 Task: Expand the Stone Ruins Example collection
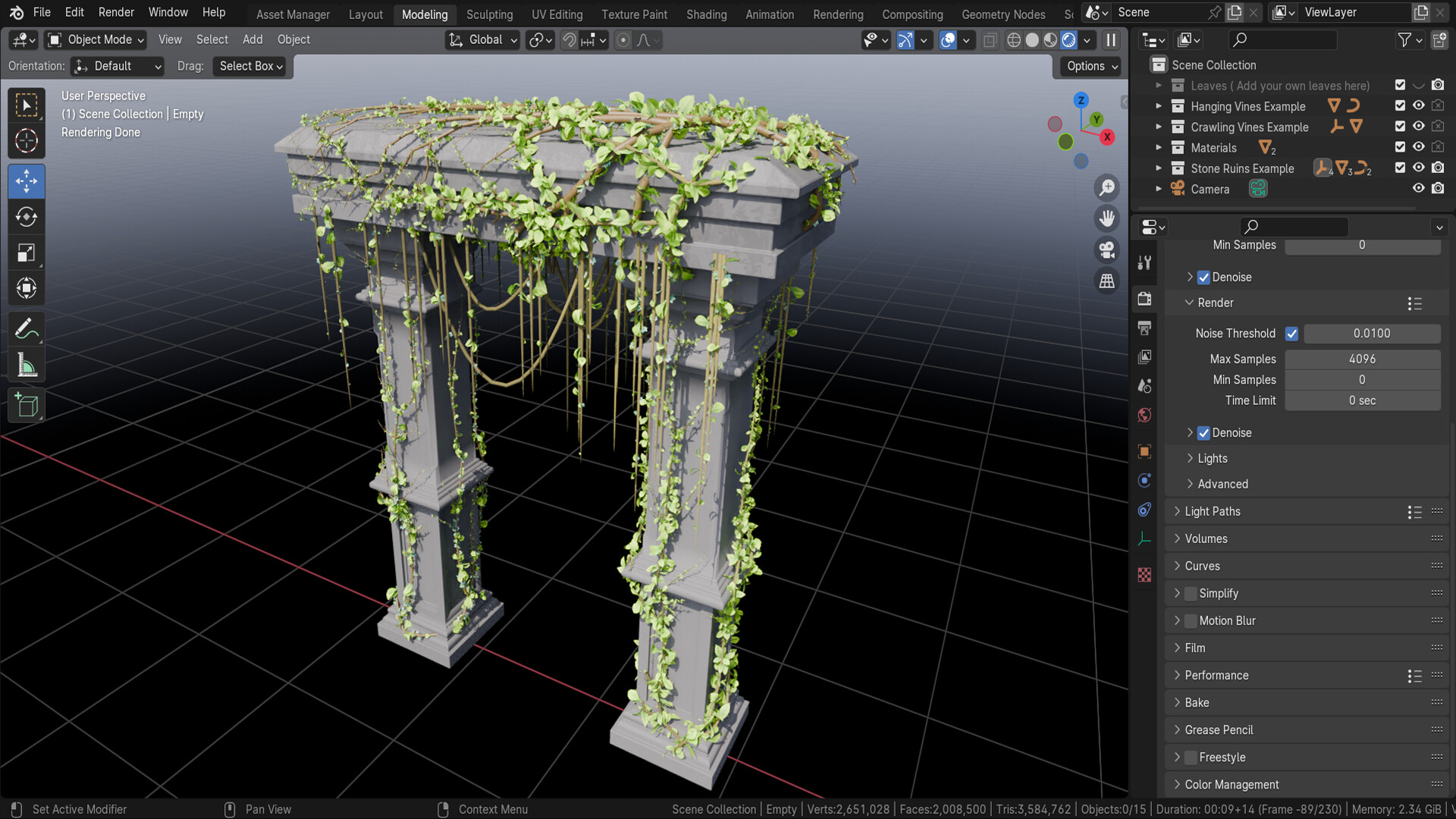tap(1159, 168)
